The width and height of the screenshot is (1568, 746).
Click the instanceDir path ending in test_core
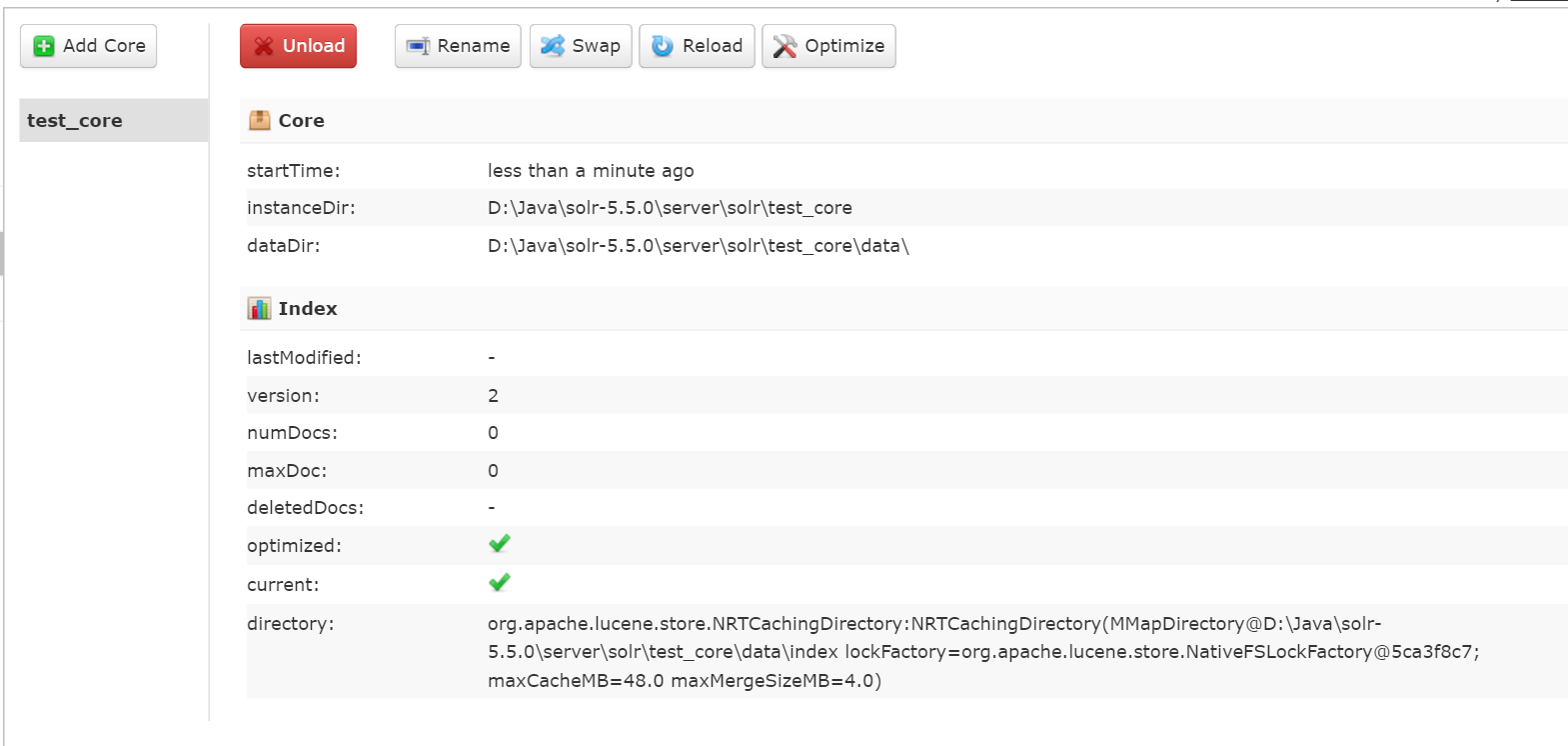[670, 208]
